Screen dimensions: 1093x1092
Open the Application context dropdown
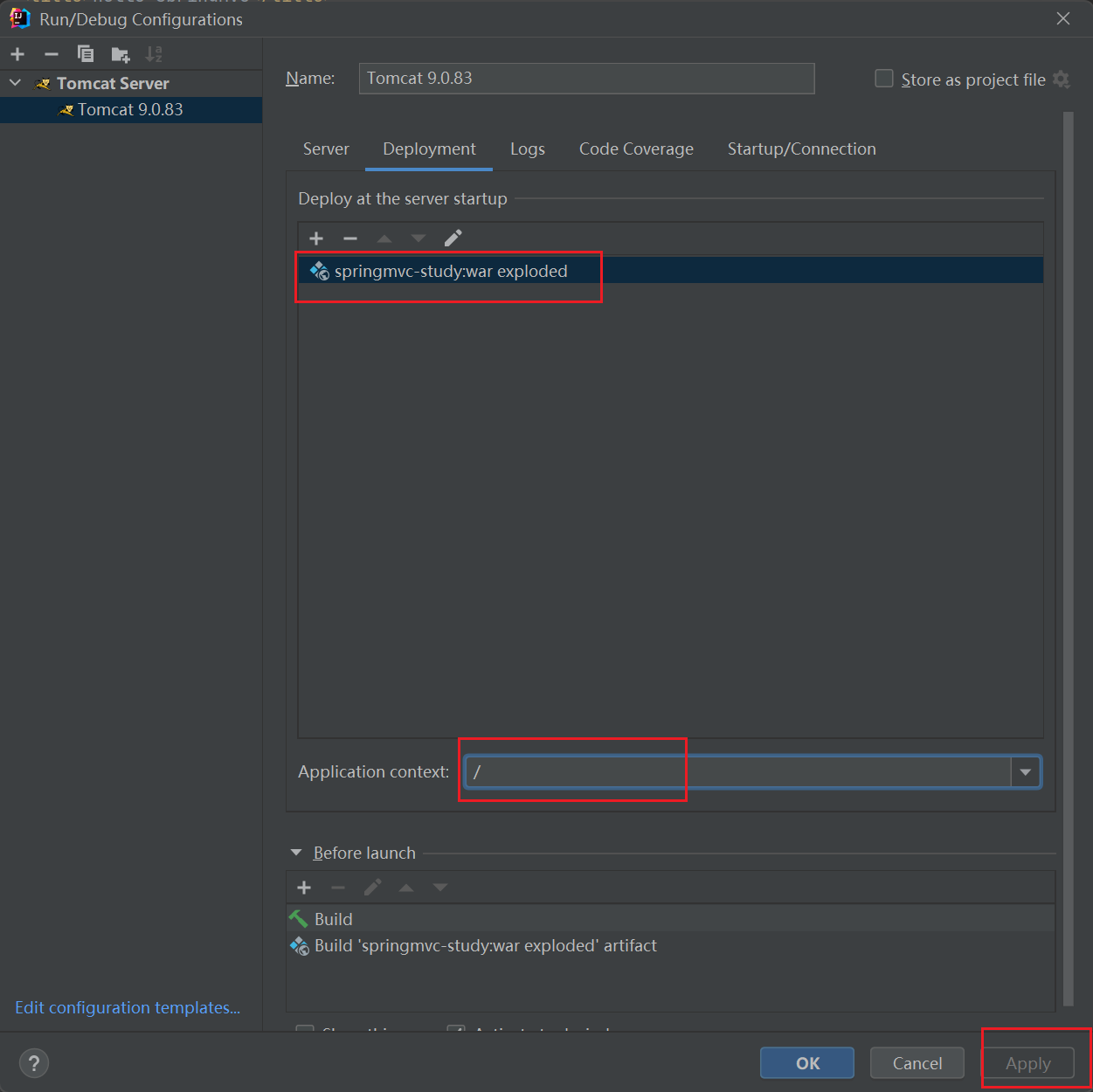tap(1025, 772)
